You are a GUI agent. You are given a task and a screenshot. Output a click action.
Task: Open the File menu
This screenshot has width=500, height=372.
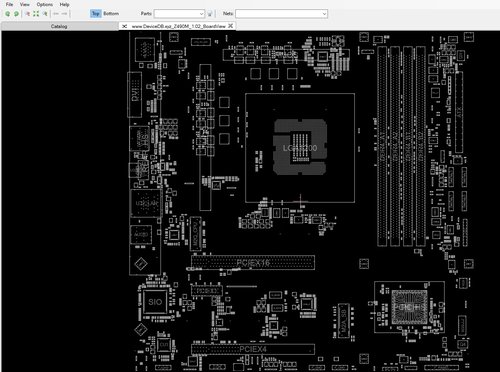(9, 4)
